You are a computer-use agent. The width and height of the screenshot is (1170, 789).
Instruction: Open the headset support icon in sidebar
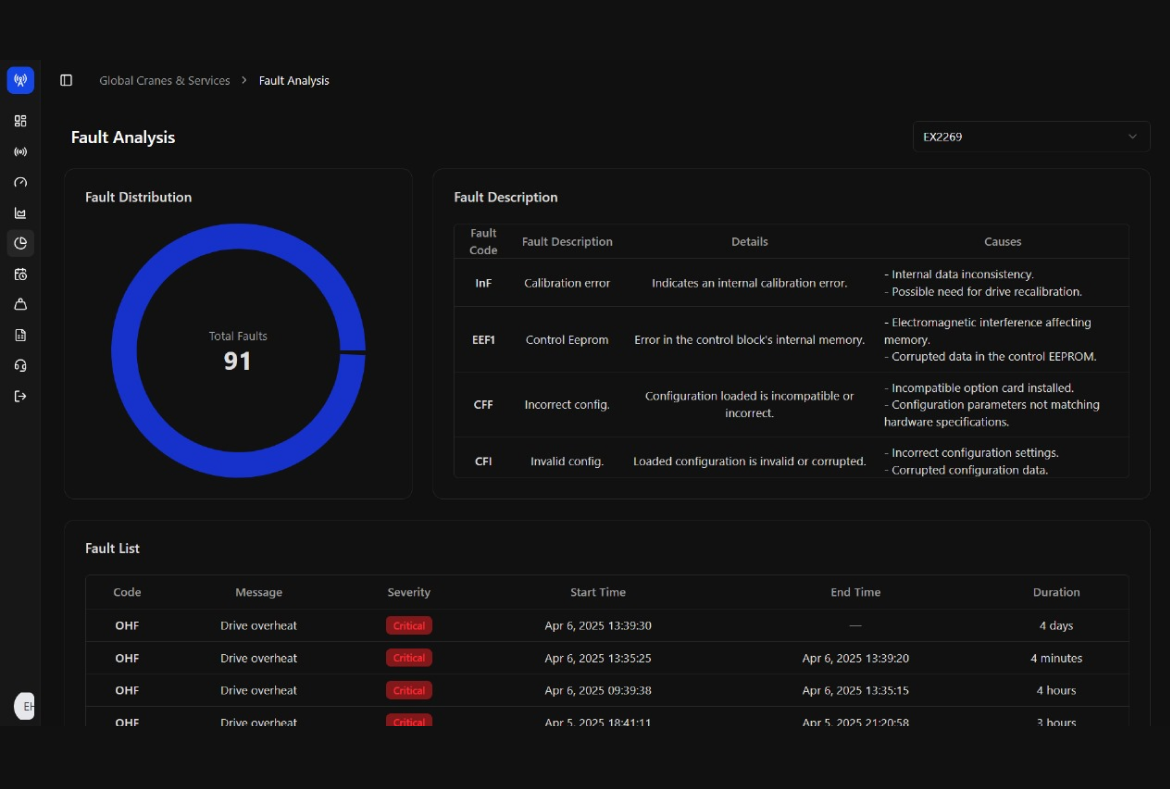coord(20,366)
